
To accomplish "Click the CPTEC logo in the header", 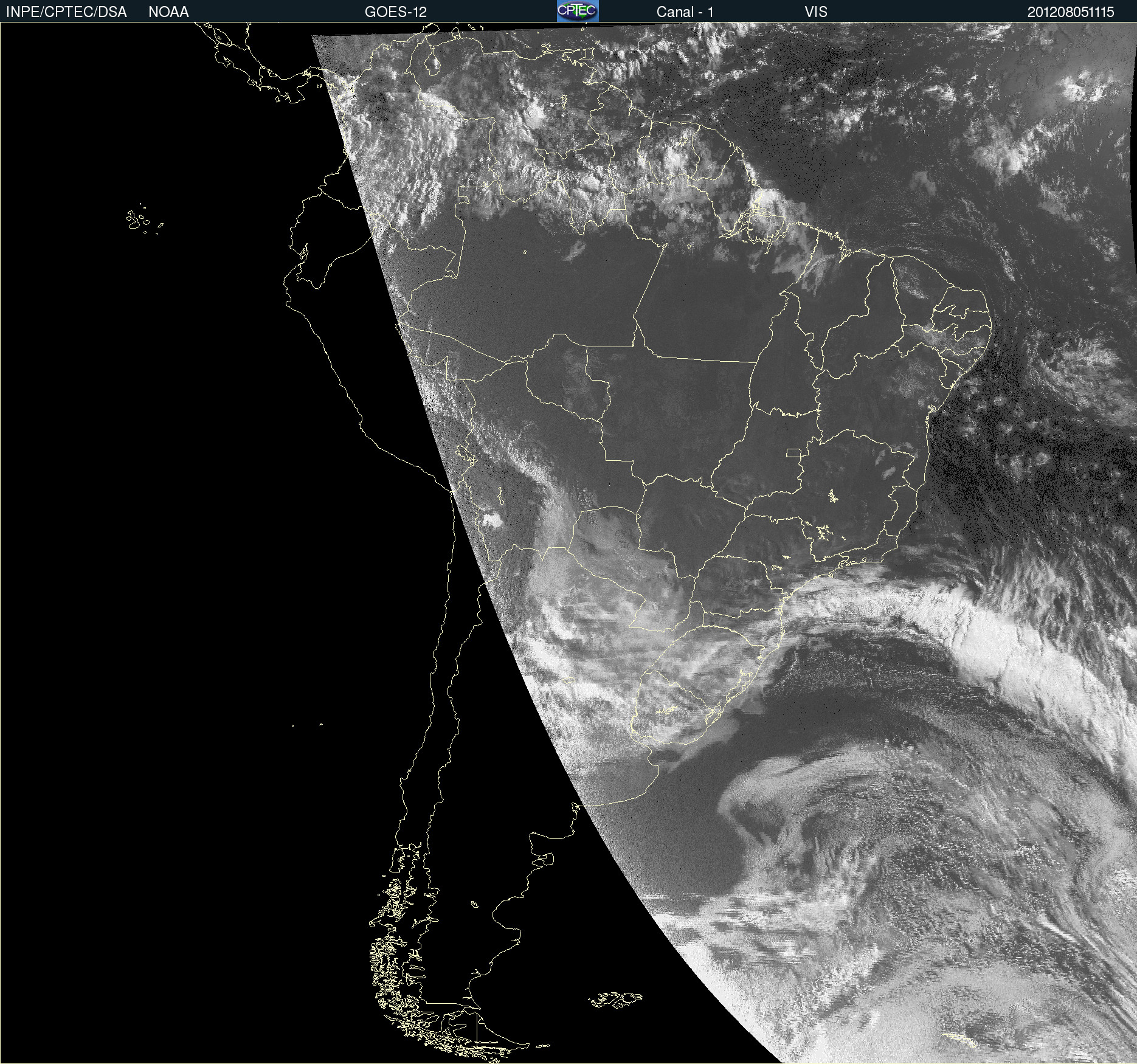I will pyautogui.click(x=578, y=11).
